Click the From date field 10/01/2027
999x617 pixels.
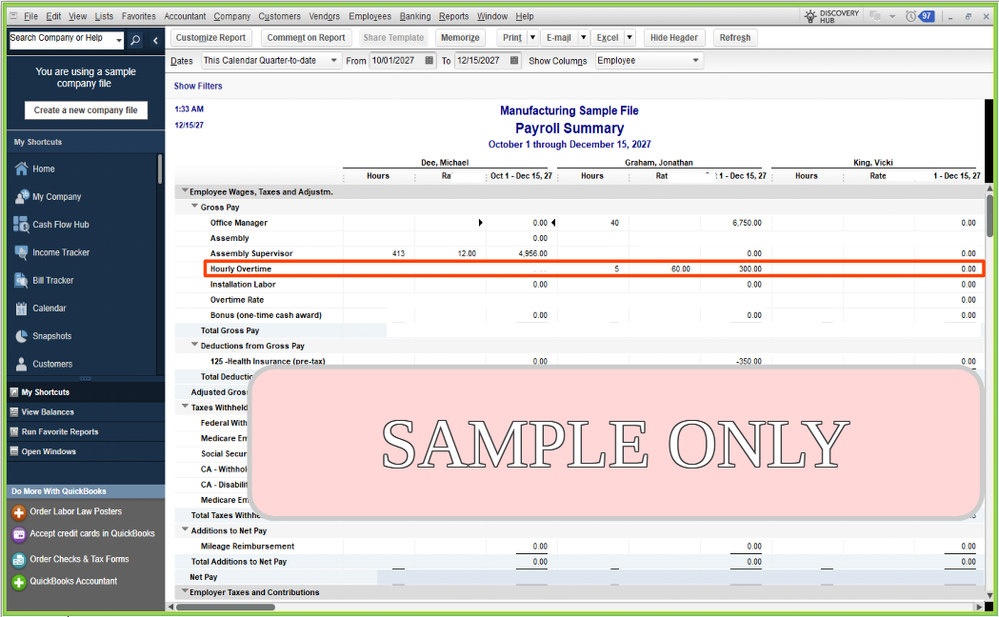[396, 61]
